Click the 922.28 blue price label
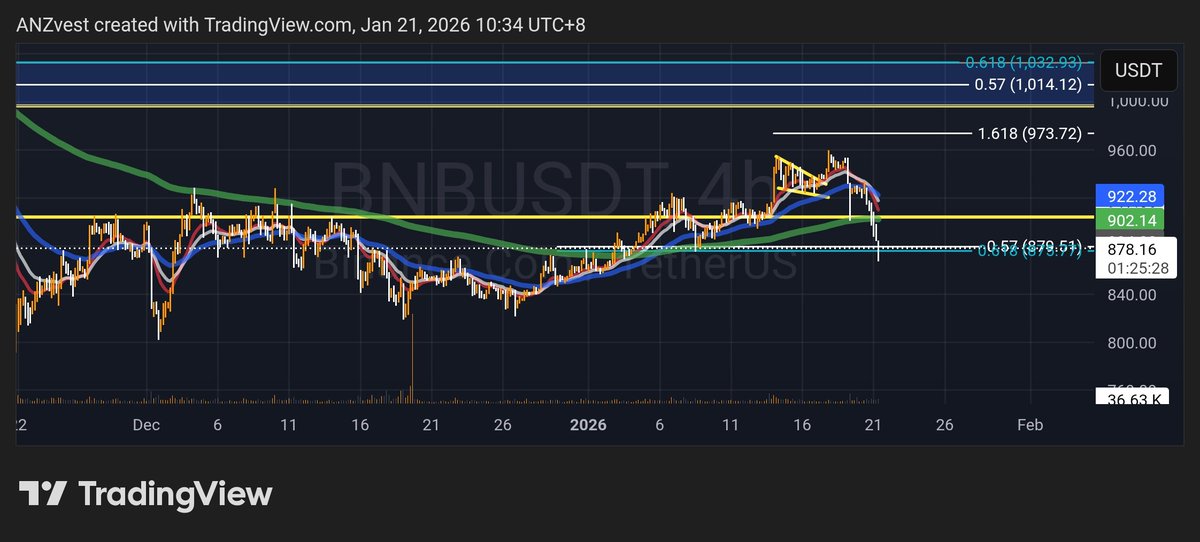This screenshot has height=542, width=1200. tap(1133, 196)
